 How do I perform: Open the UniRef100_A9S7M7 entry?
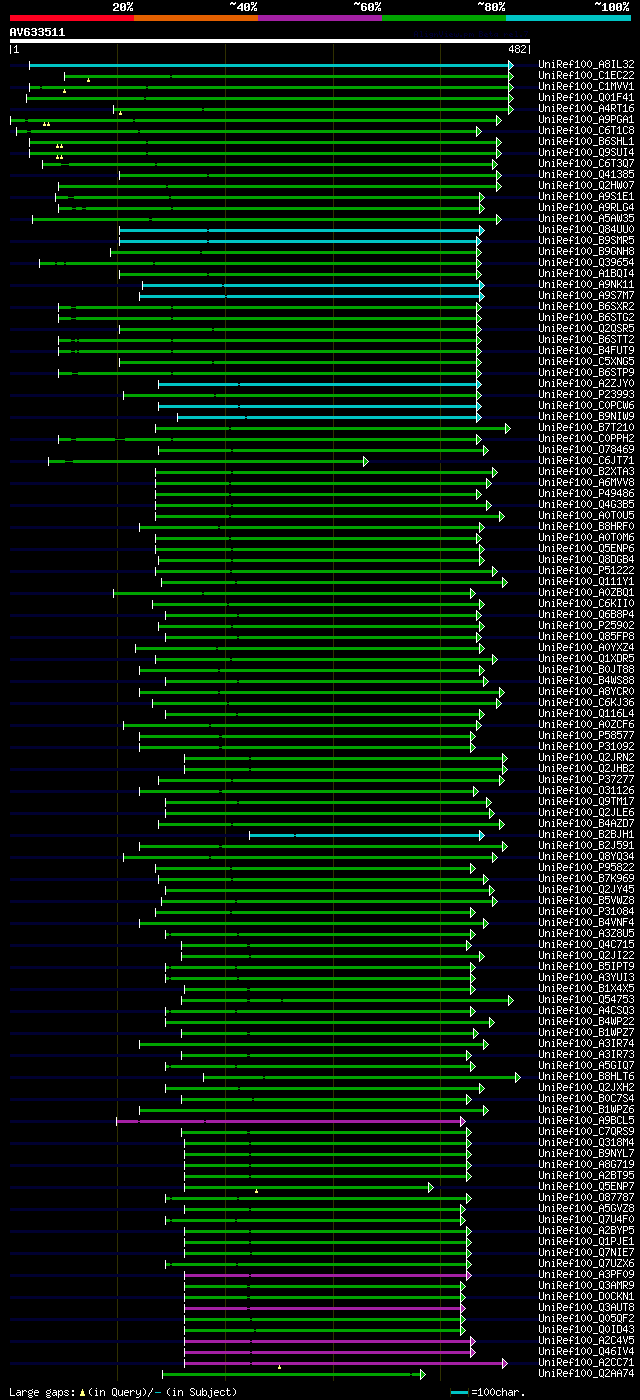point(586,295)
